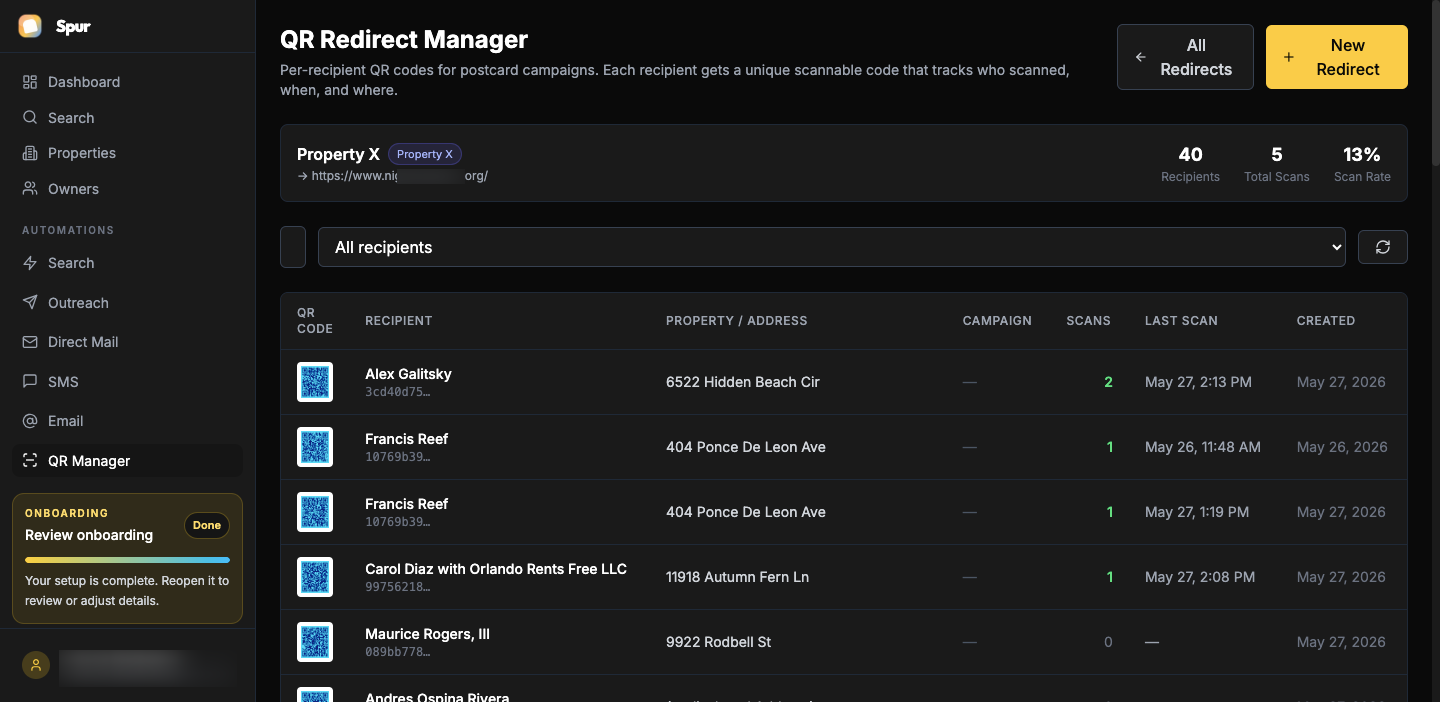Click the Spur logo icon

(x=30, y=26)
